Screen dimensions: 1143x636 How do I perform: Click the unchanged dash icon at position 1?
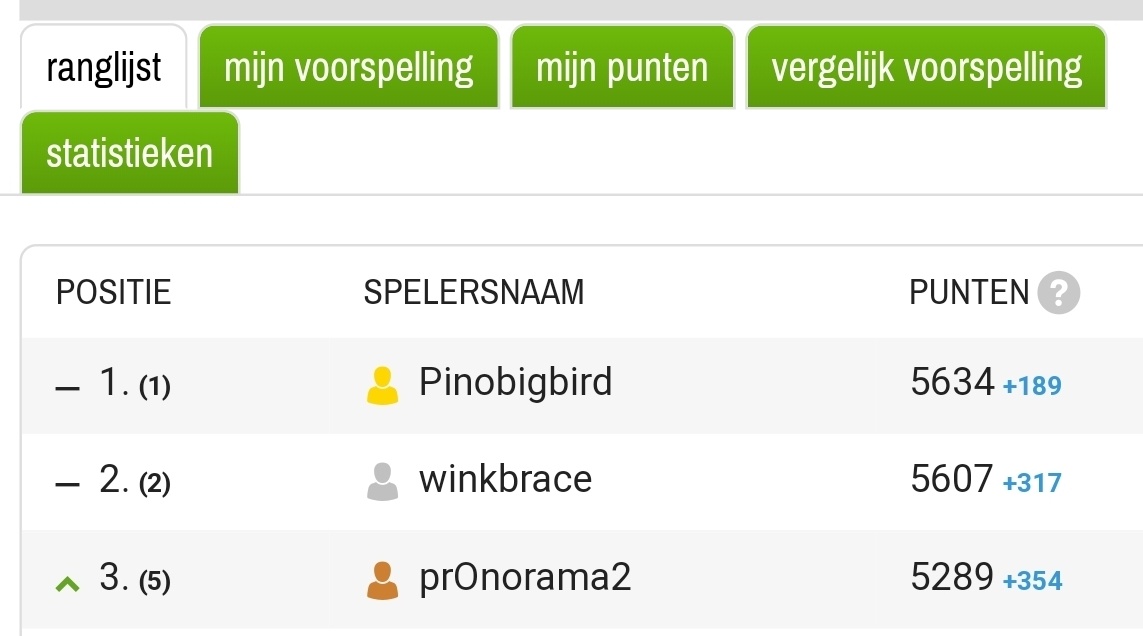click(x=68, y=388)
